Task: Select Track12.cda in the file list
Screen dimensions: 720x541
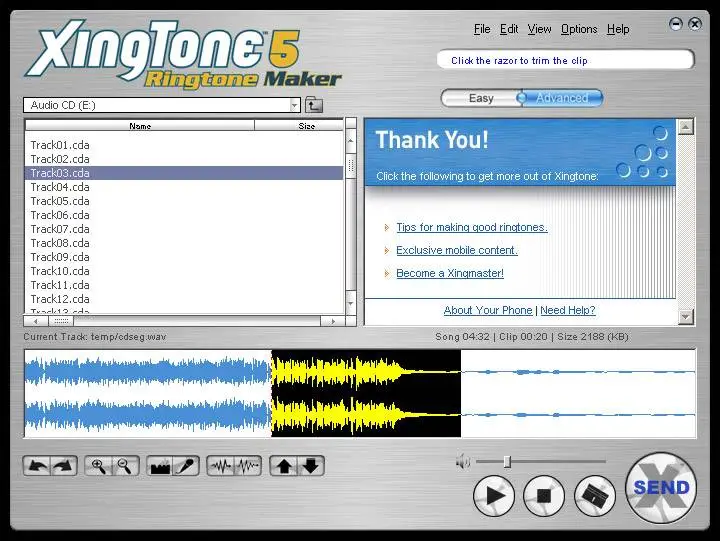Action: [184, 299]
